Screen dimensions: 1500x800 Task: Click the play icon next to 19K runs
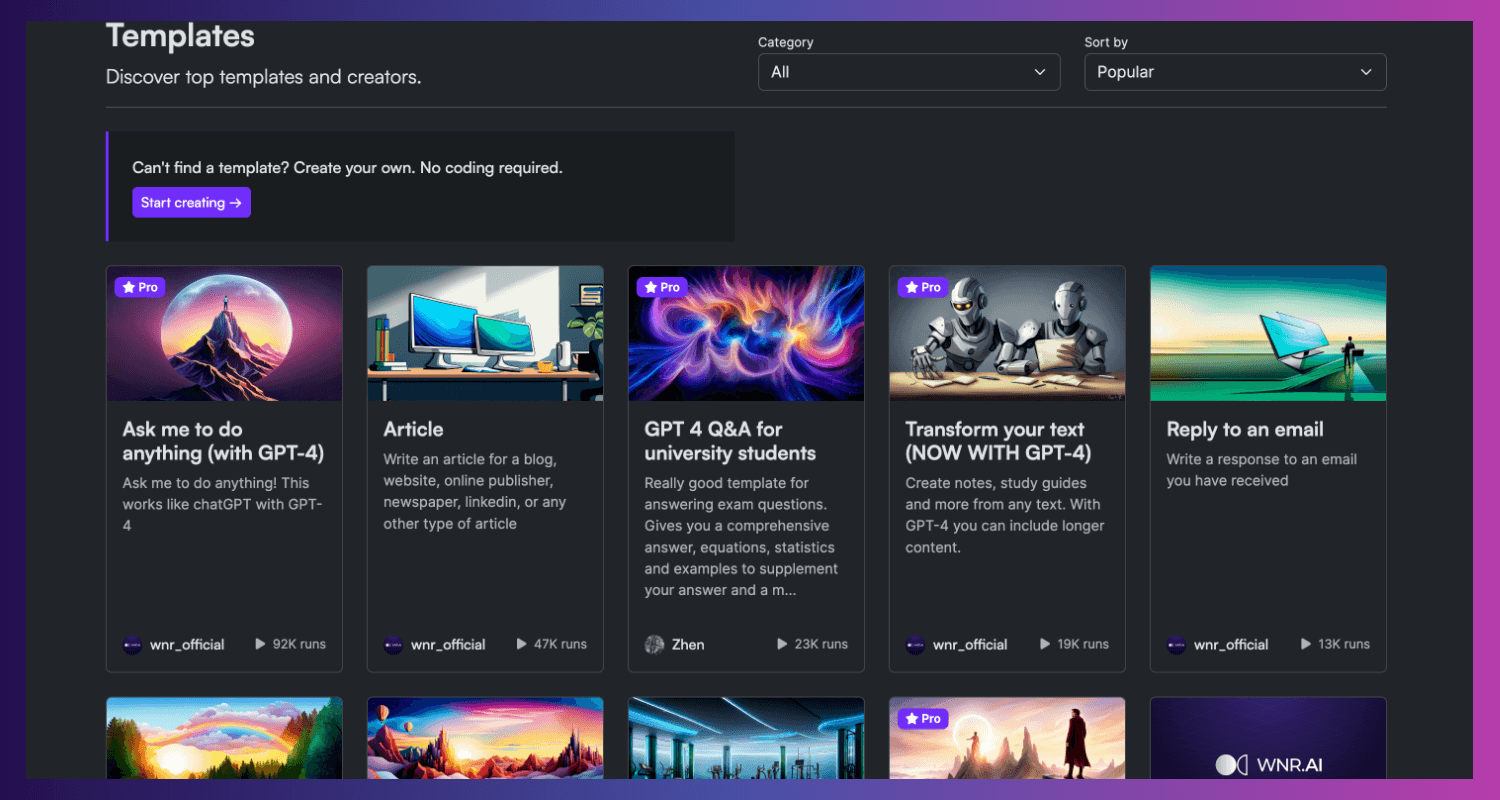(1045, 644)
